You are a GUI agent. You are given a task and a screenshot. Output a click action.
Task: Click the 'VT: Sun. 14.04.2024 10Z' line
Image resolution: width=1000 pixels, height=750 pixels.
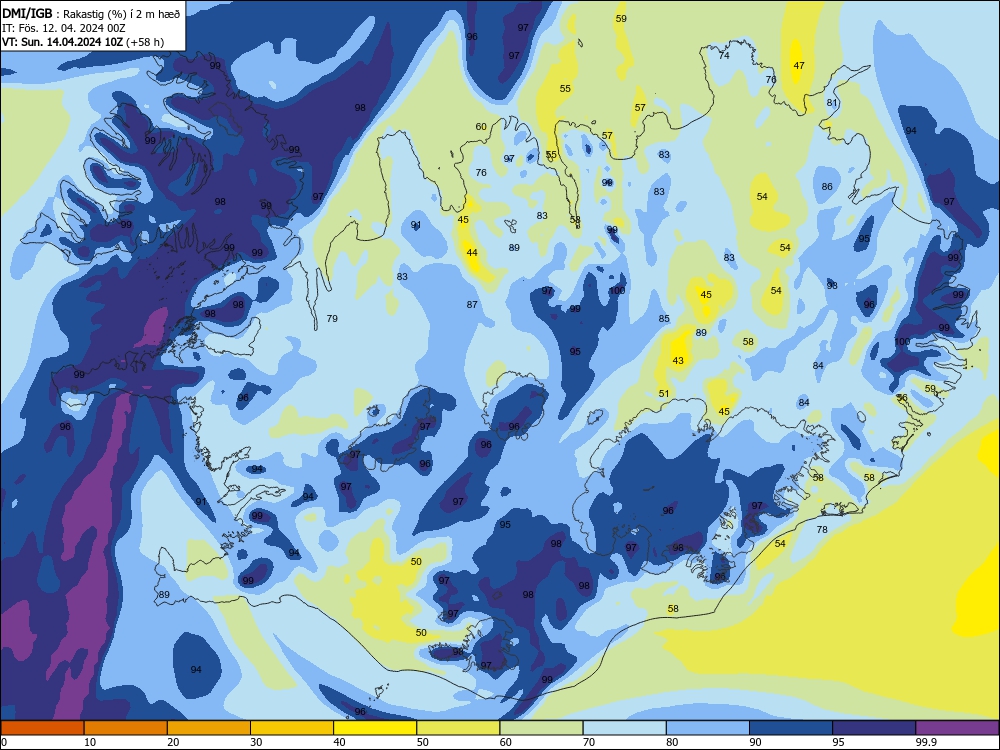click(83, 42)
